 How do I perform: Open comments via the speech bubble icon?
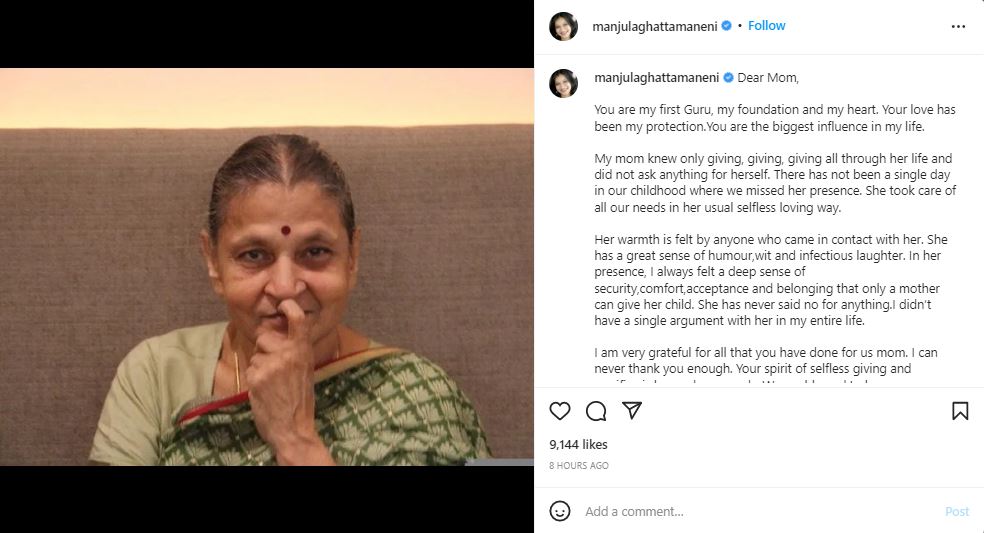coord(596,411)
